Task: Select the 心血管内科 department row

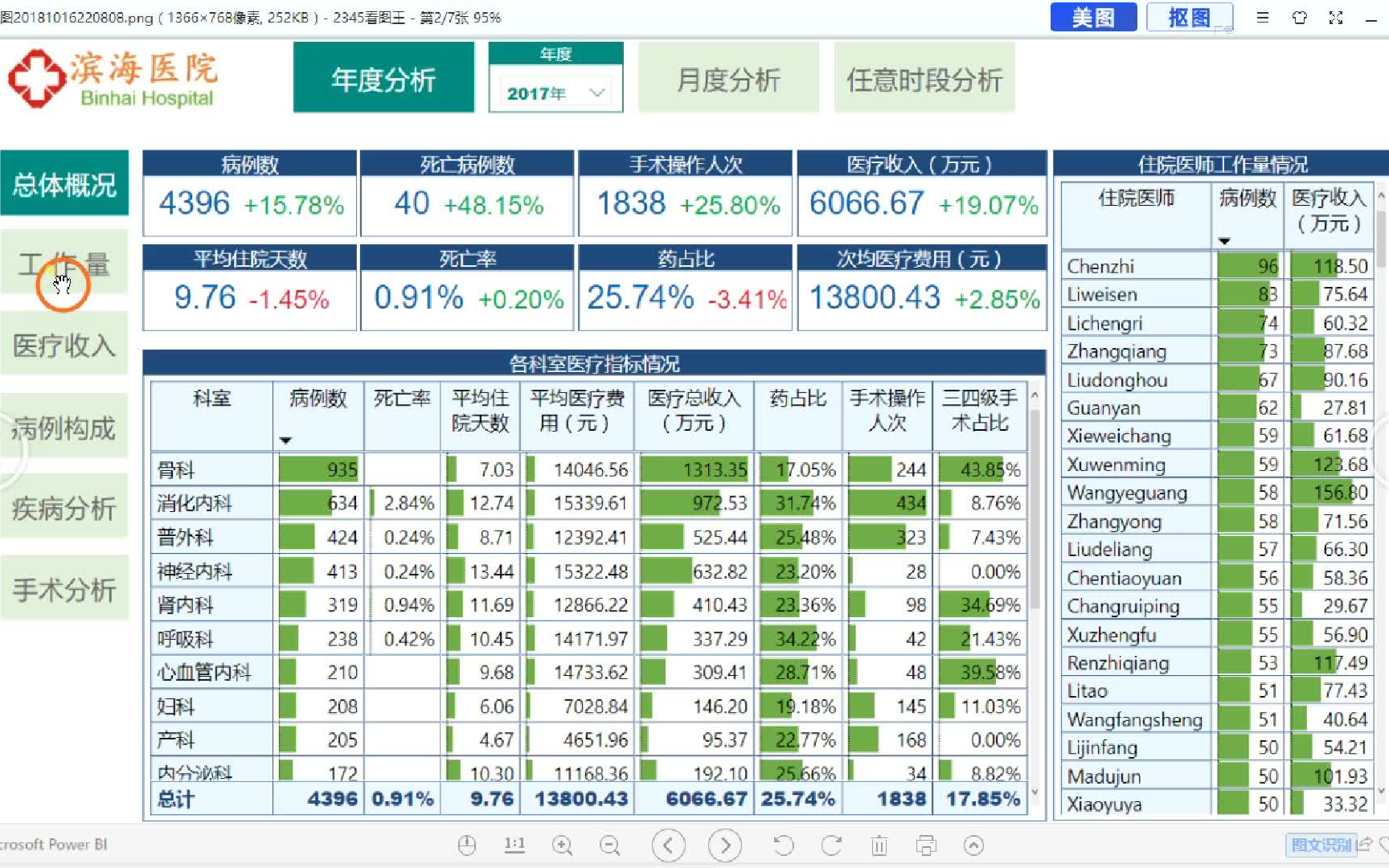Action: pos(588,673)
